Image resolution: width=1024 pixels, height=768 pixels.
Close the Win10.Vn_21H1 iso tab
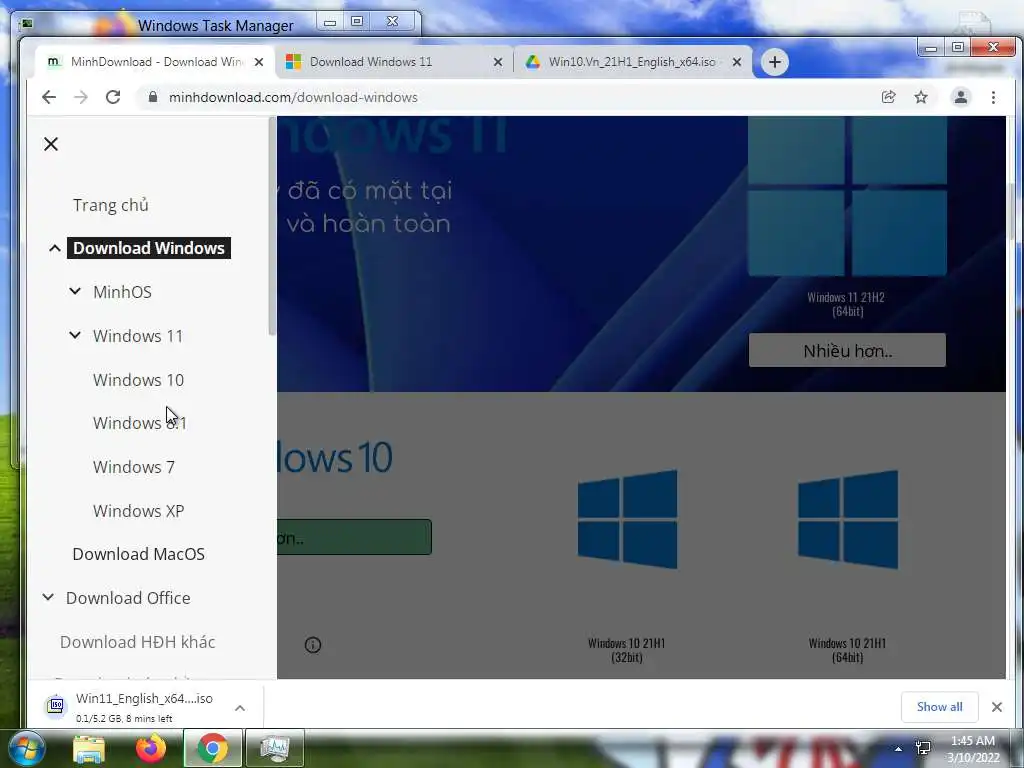(737, 62)
